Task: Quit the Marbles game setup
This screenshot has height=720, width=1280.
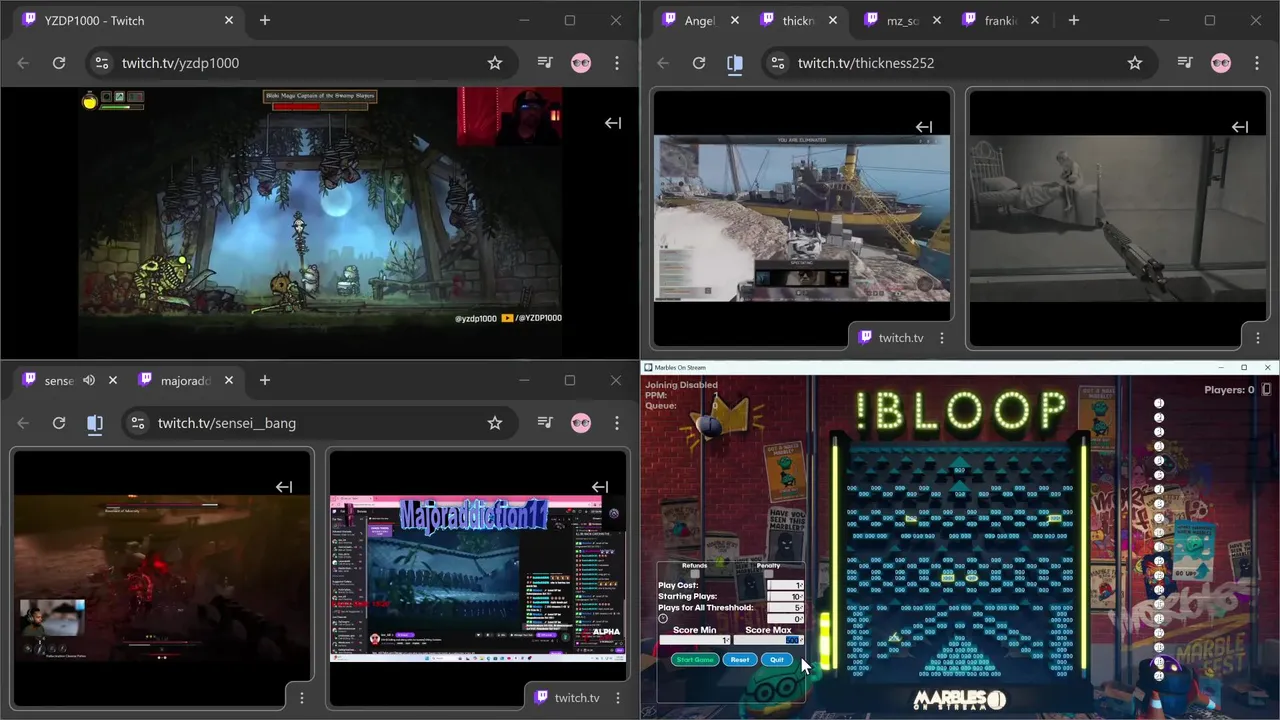Action: tap(777, 660)
